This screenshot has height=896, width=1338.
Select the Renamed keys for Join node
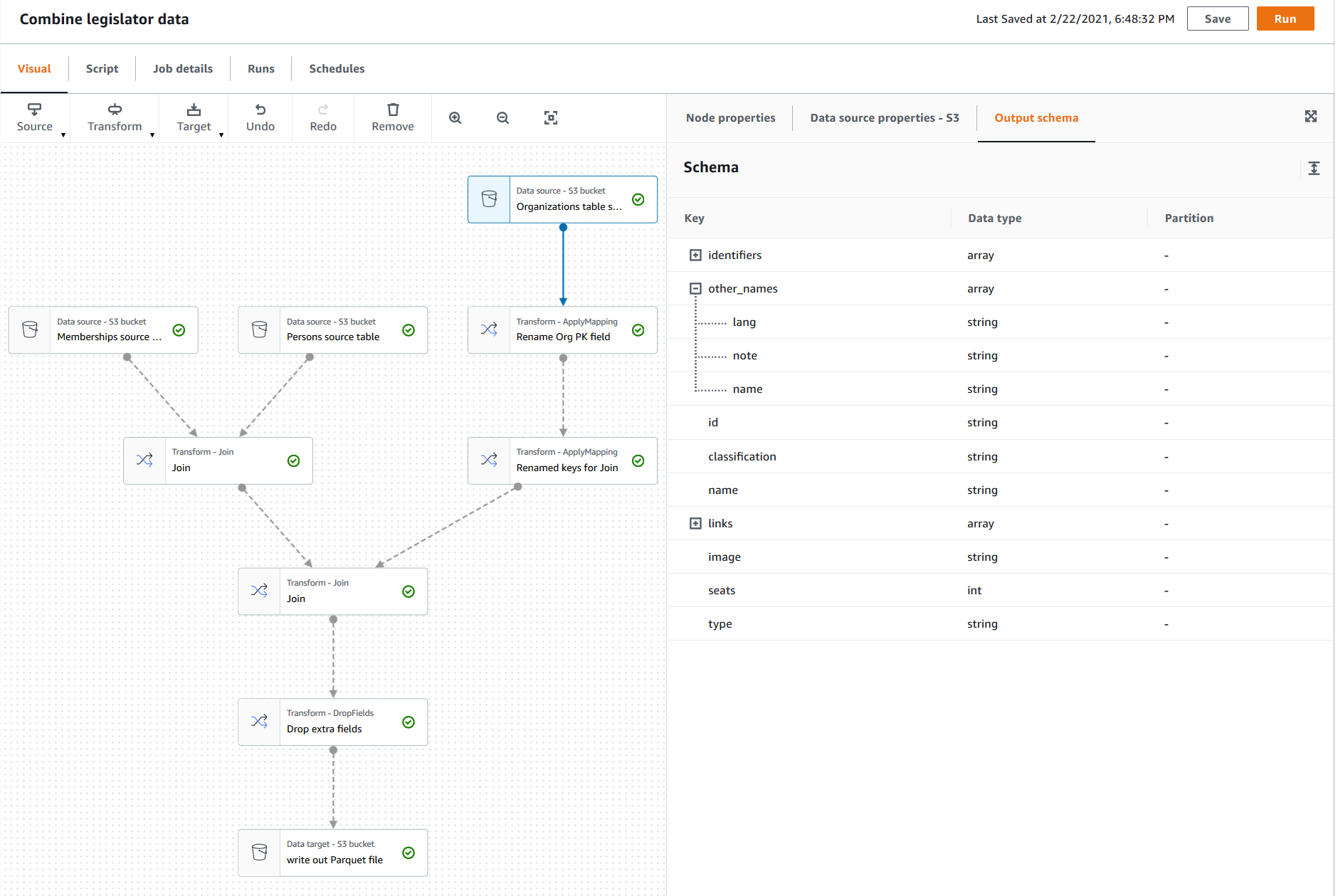click(x=562, y=460)
